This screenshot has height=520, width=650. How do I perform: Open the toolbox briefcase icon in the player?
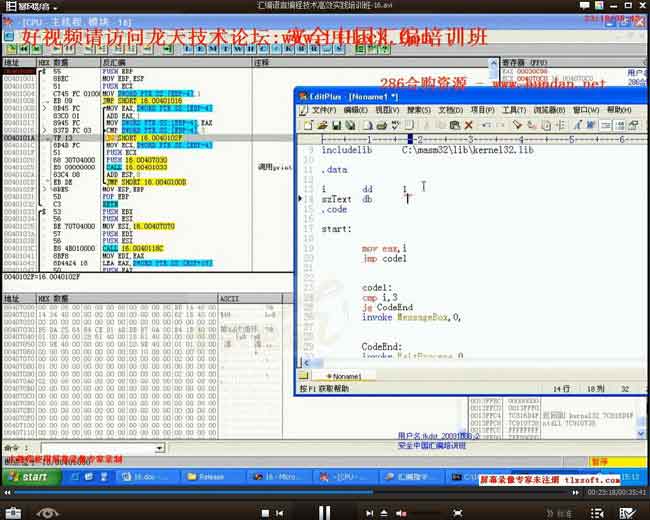(x=13, y=513)
